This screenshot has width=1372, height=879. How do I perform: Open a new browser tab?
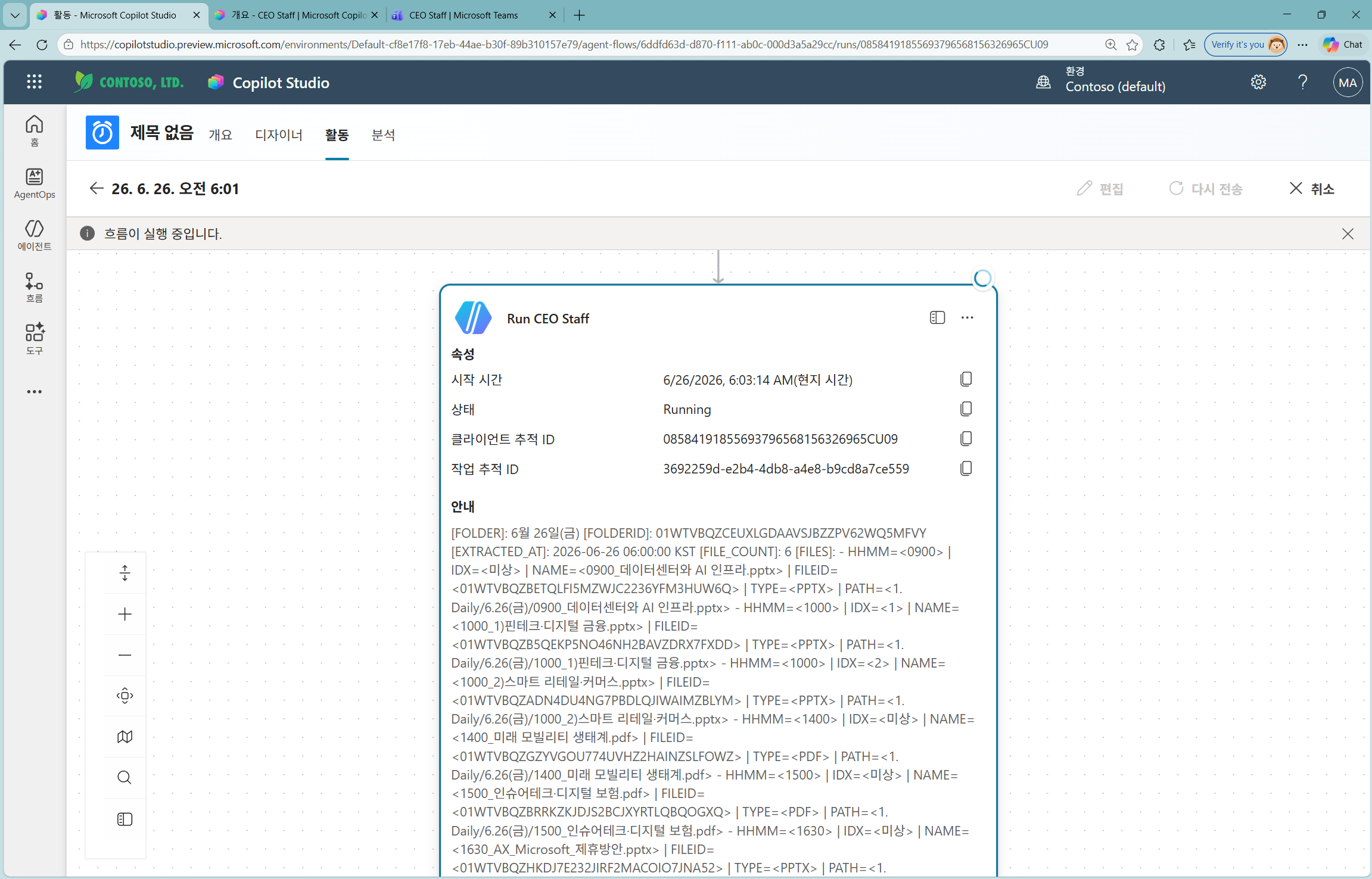pos(579,15)
